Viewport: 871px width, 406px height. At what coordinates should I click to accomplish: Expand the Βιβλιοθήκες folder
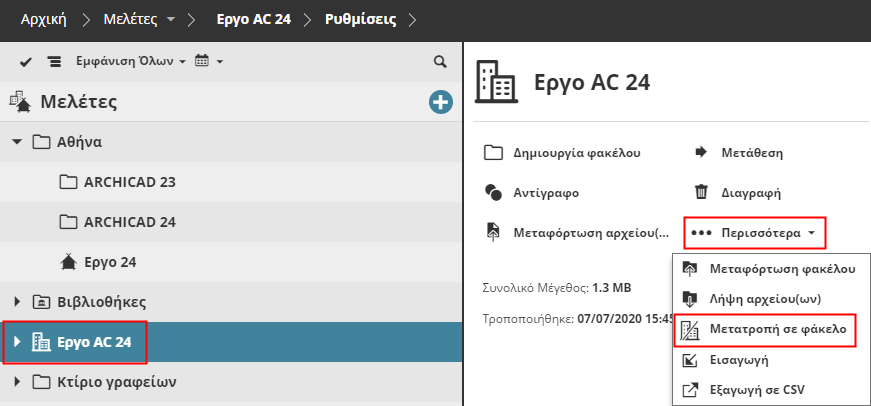(x=17, y=301)
